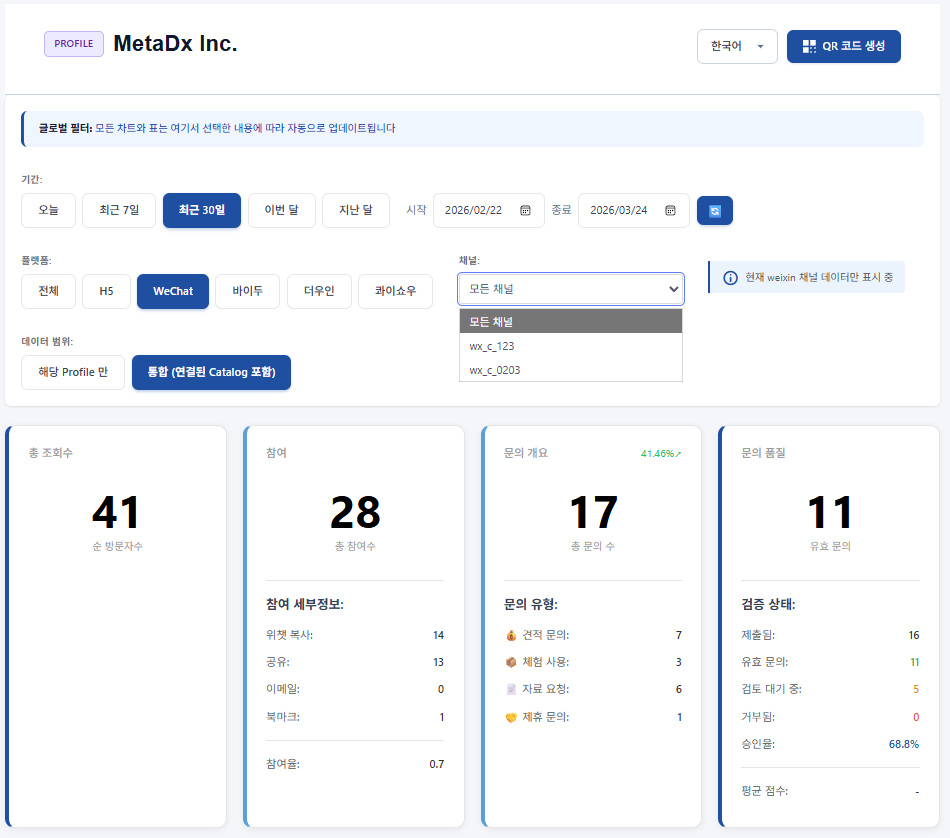The height and width of the screenshot is (838, 950).
Task: Select the 해당 Profile 만 data scope option
Action: tap(73, 372)
